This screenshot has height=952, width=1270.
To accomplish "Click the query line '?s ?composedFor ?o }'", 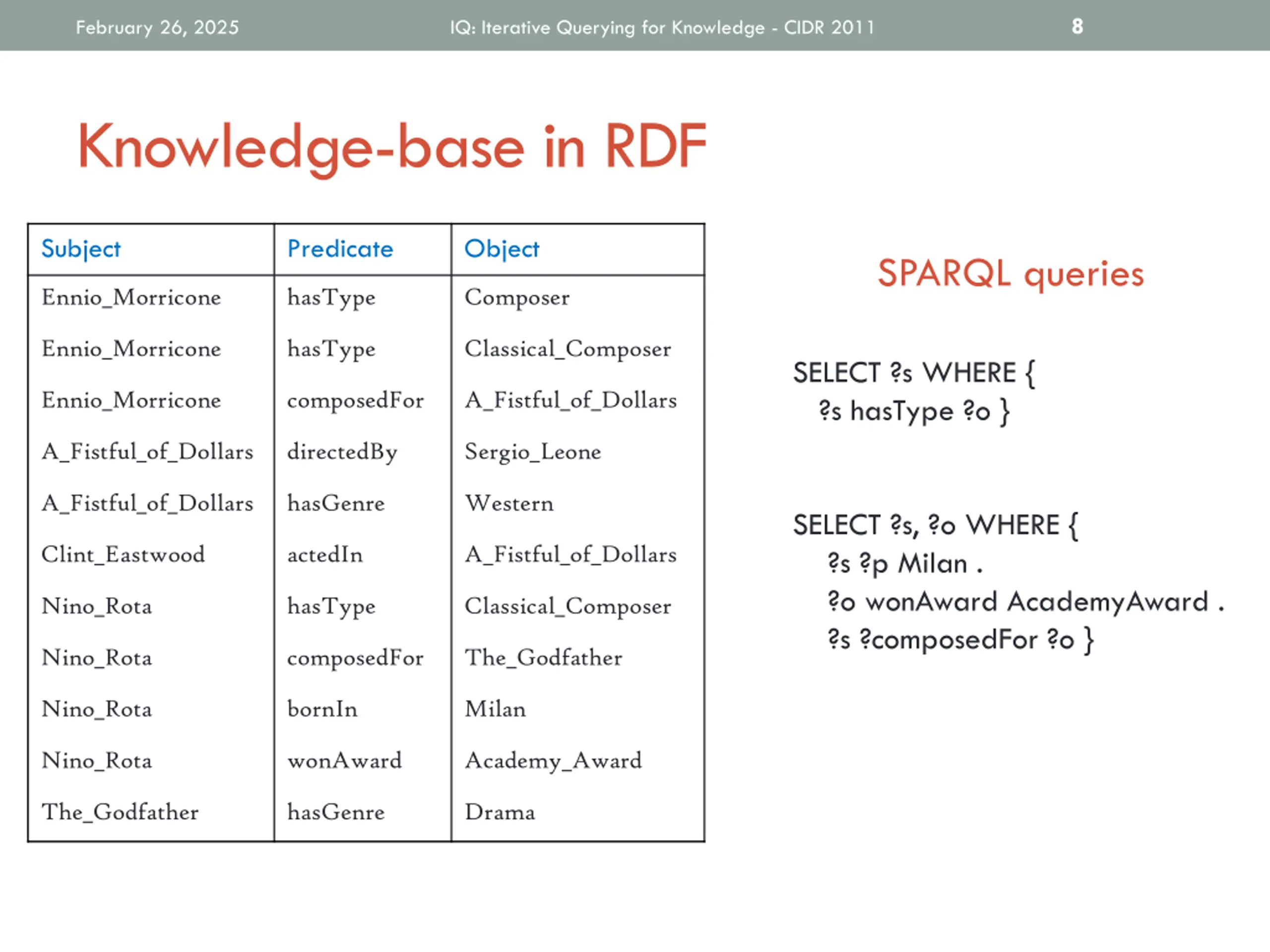I will tap(960, 640).
